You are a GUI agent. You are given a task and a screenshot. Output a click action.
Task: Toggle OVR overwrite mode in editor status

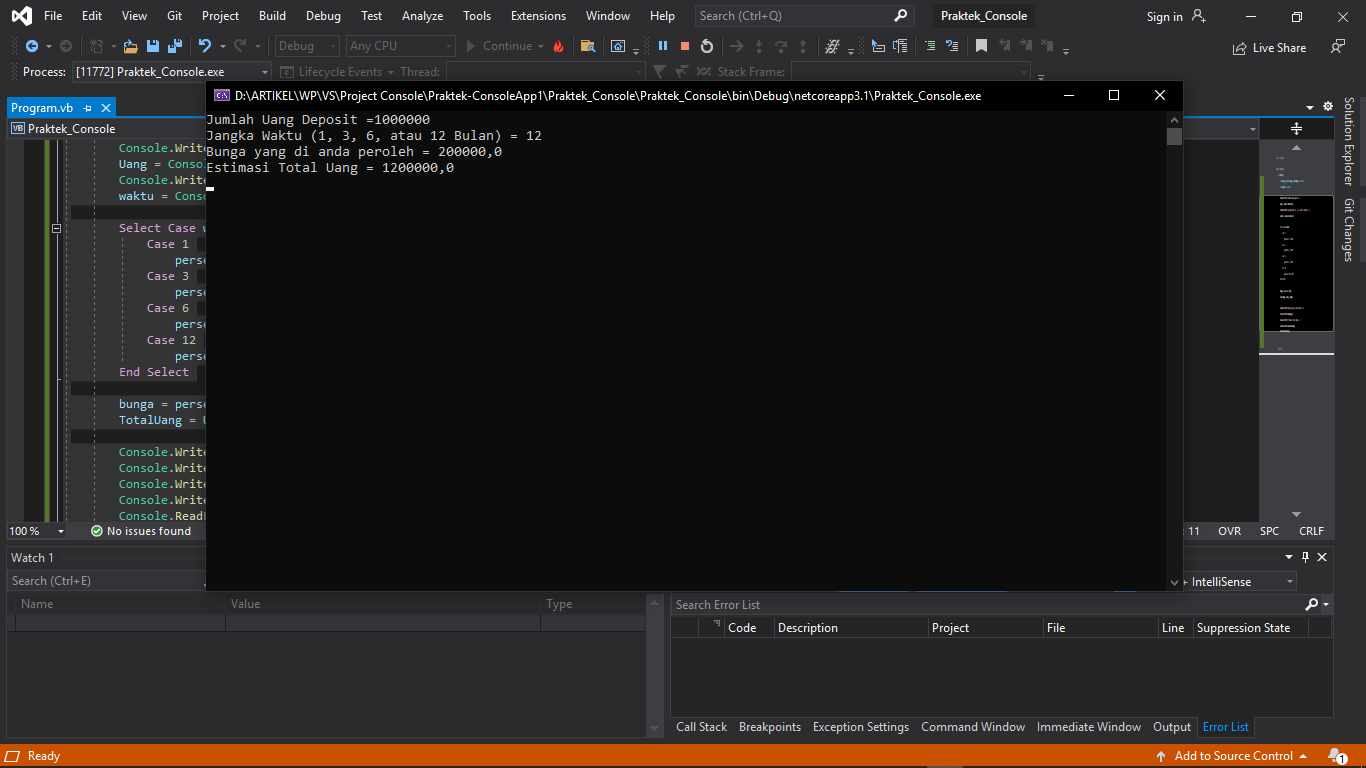[1229, 531]
